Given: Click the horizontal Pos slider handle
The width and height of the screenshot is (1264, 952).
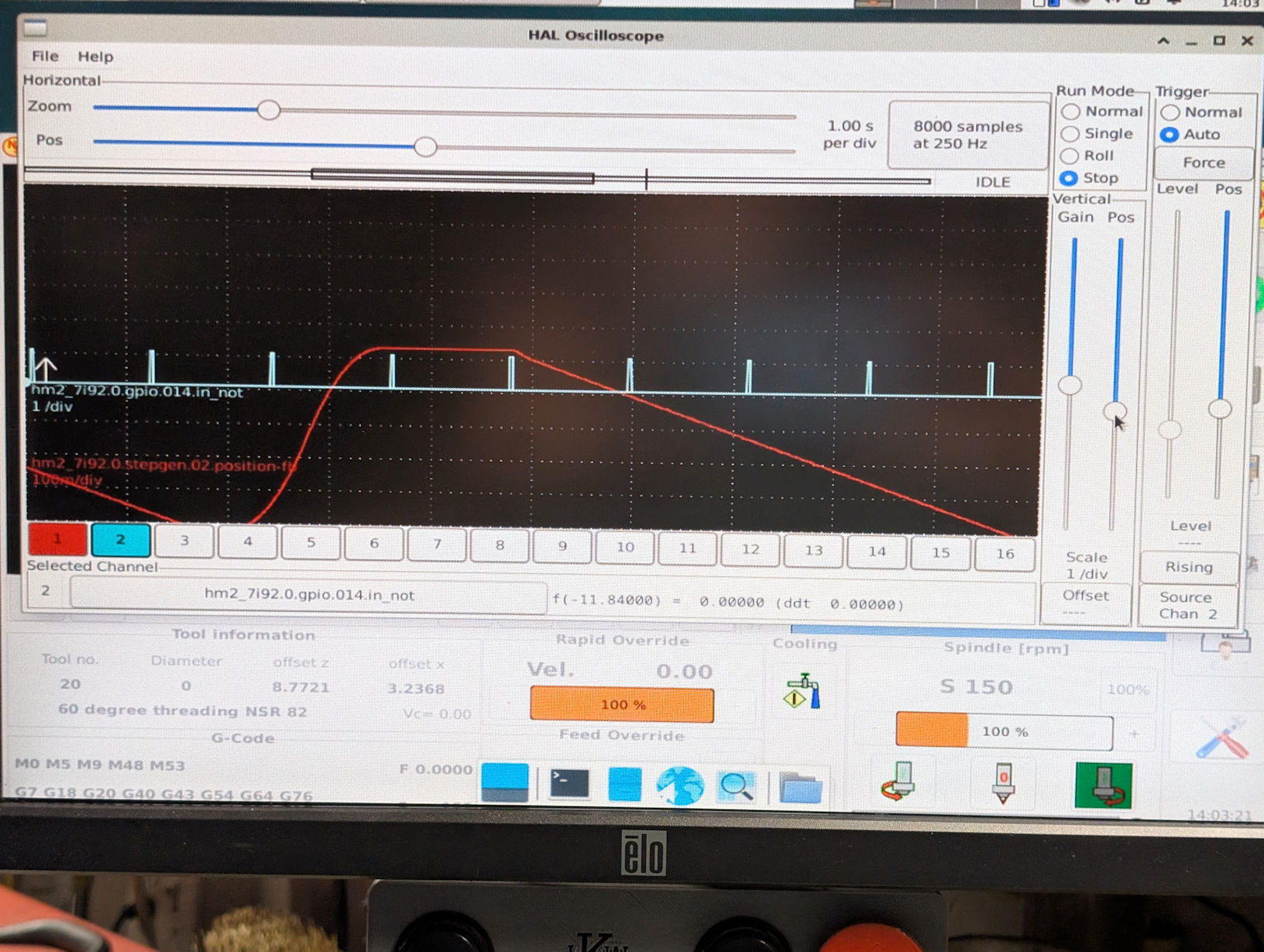Looking at the screenshot, I should (x=425, y=146).
